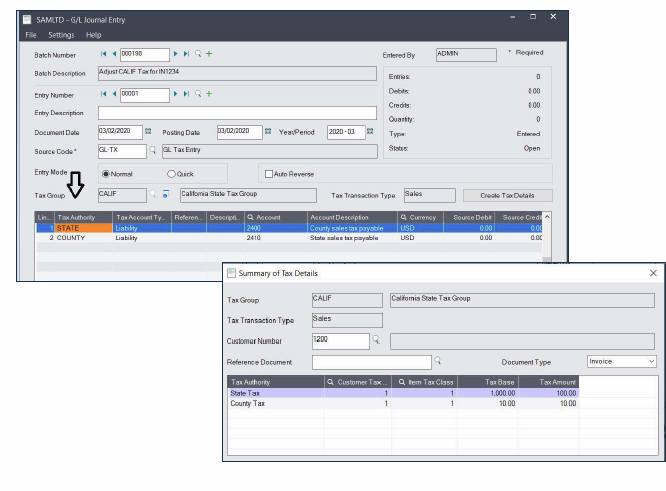Go to the first batch number

coord(104,54)
